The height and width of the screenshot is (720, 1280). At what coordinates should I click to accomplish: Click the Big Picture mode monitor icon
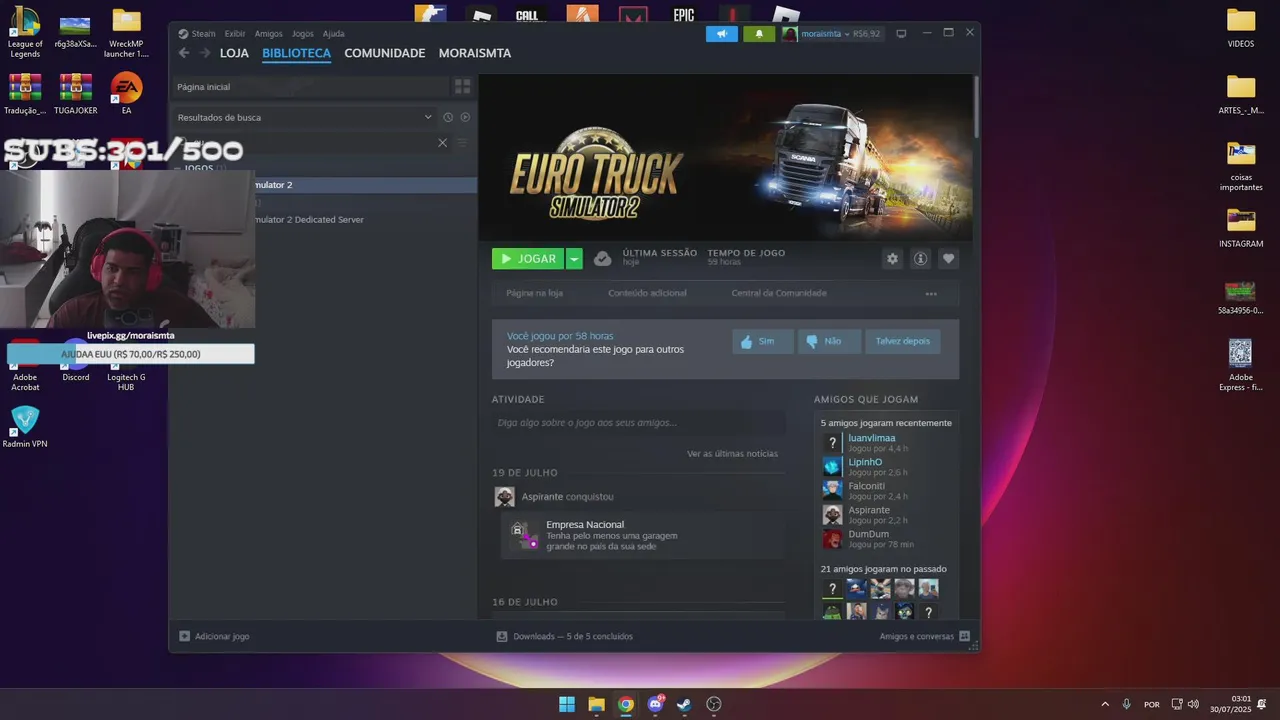pyautogui.click(x=901, y=33)
